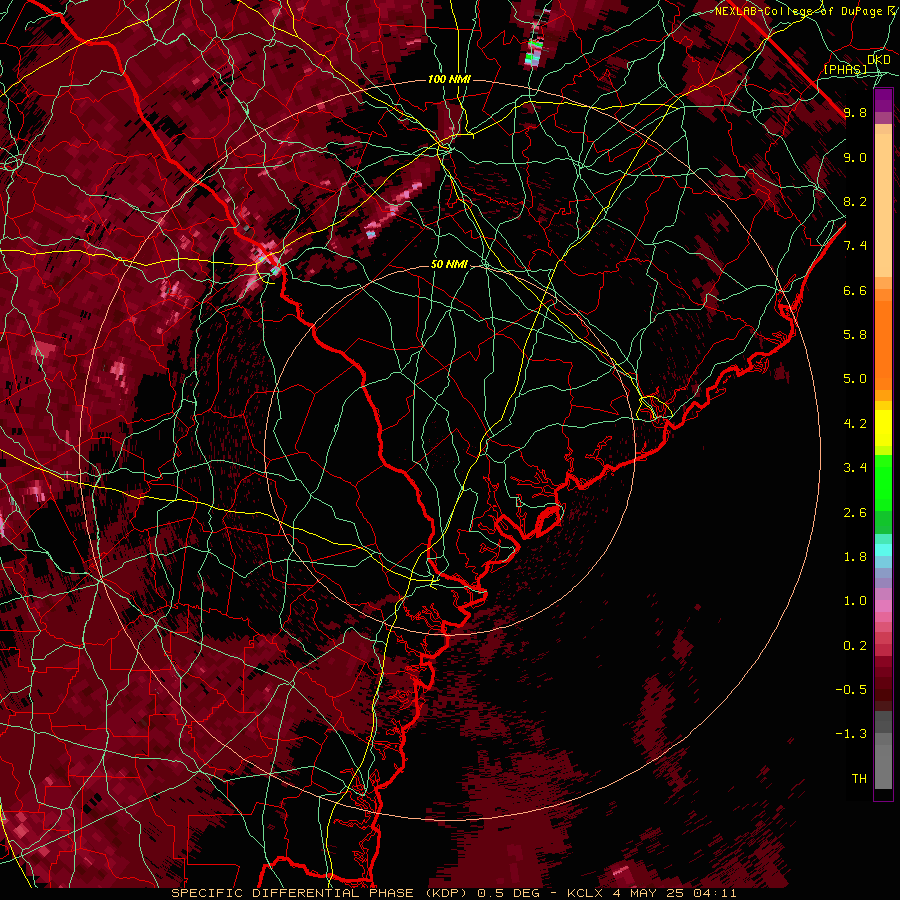Click the bright green band of the color scale
Viewport: 900px width, 900px height.
click(883, 482)
